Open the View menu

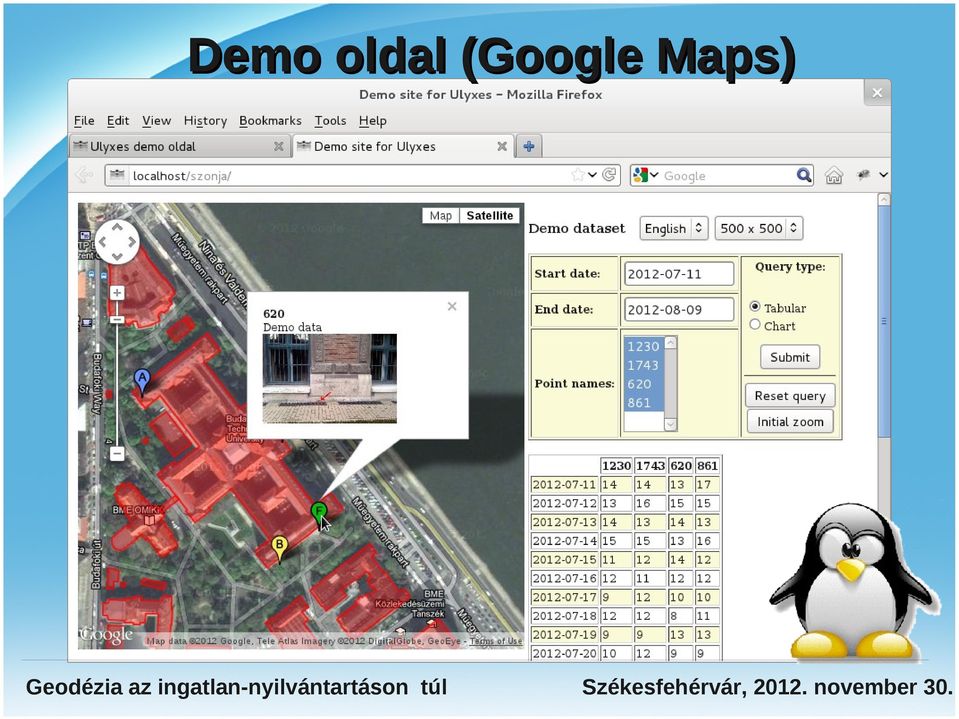pos(157,120)
